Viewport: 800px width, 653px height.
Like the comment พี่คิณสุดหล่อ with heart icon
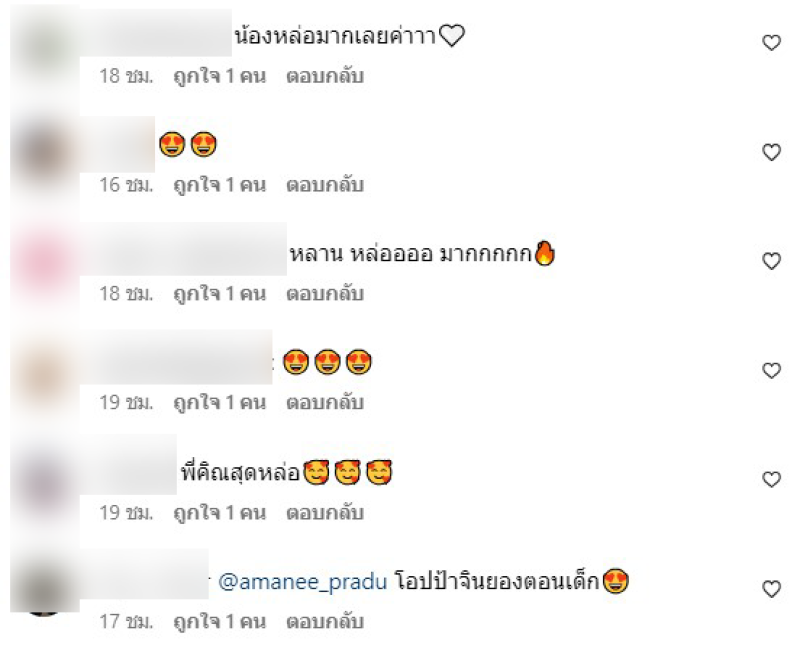[x=771, y=480]
